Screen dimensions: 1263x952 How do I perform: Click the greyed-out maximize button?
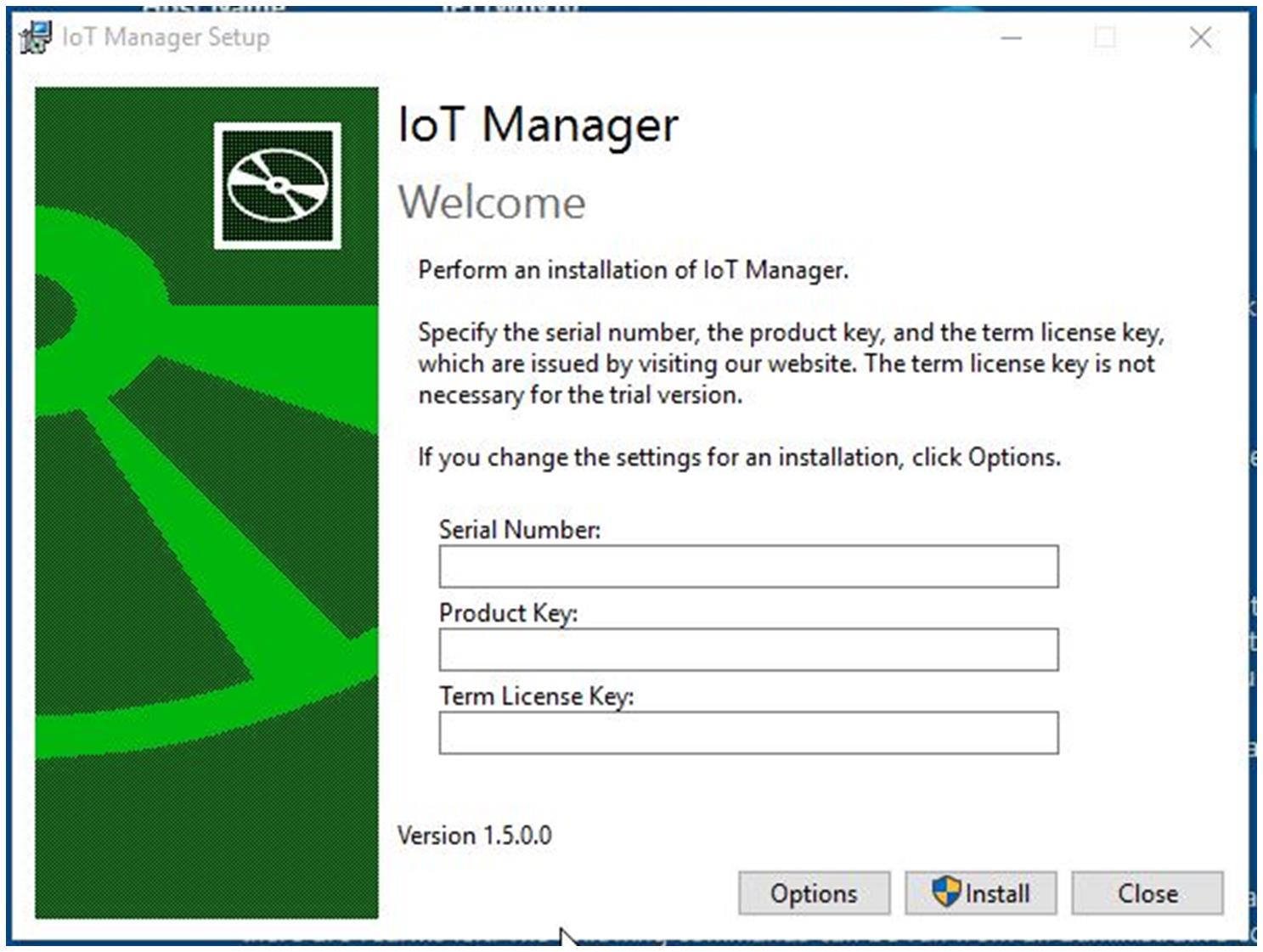tap(1105, 38)
